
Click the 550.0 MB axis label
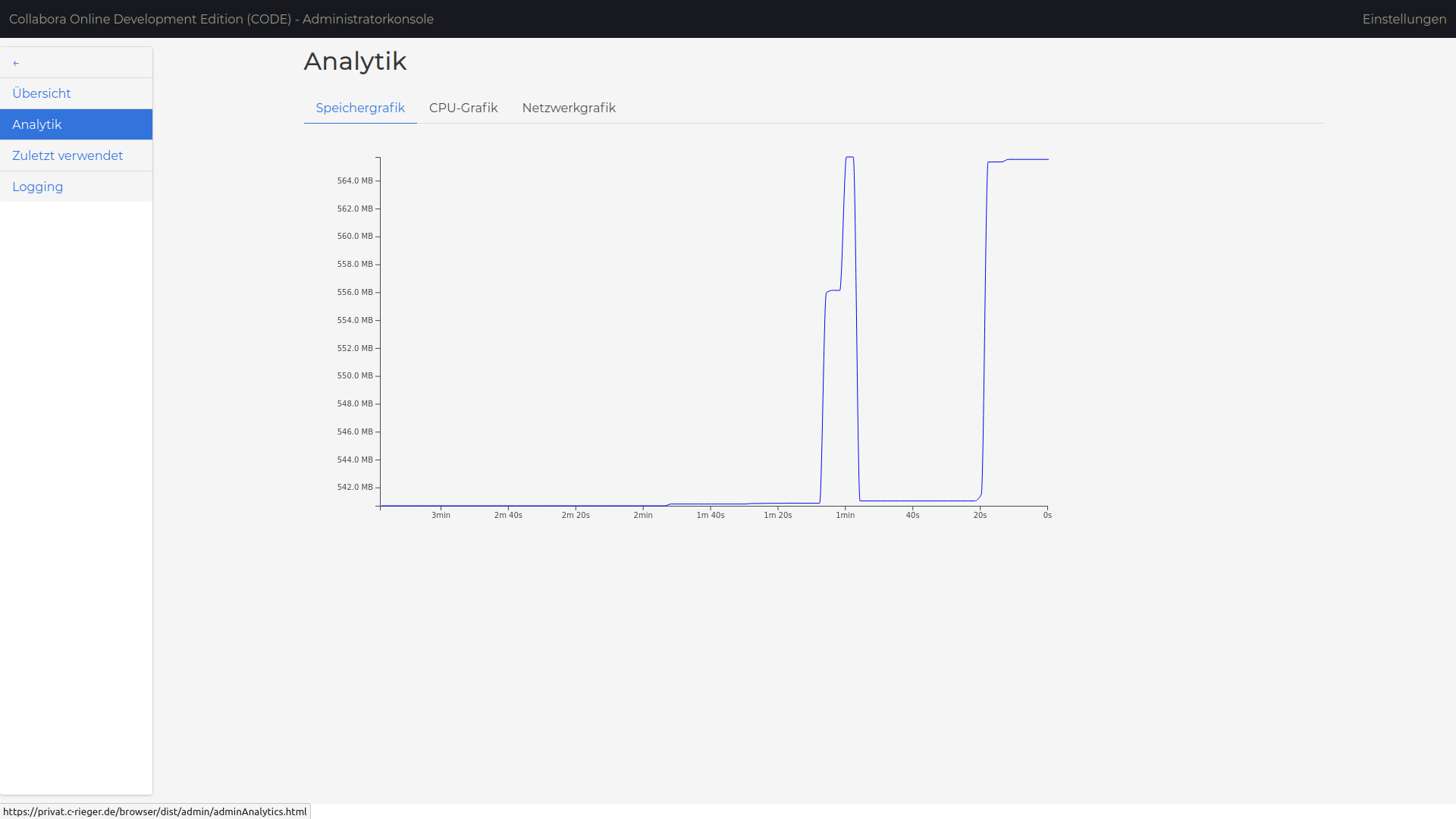355,375
